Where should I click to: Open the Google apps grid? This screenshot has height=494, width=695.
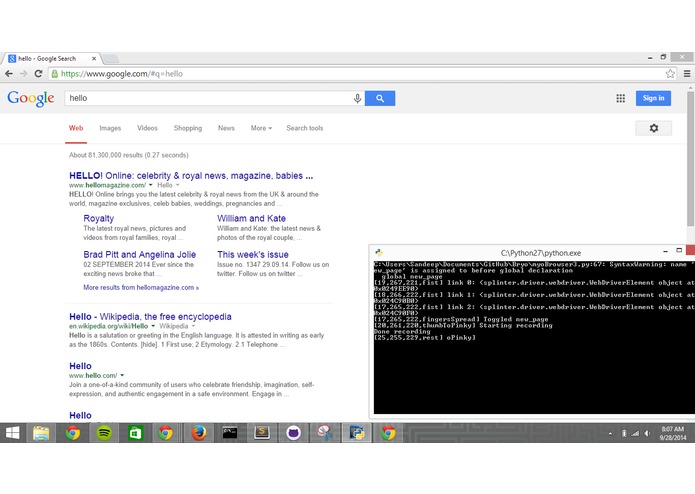coord(621,98)
